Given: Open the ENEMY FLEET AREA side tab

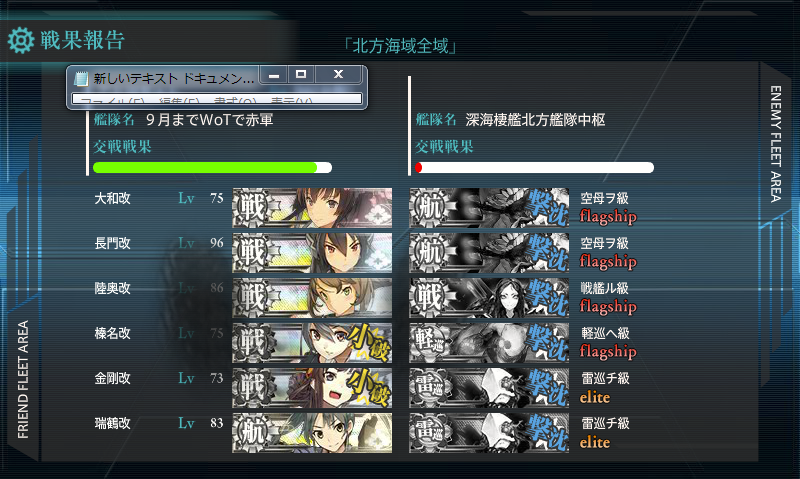Looking at the screenshot, I should [776, 144].
